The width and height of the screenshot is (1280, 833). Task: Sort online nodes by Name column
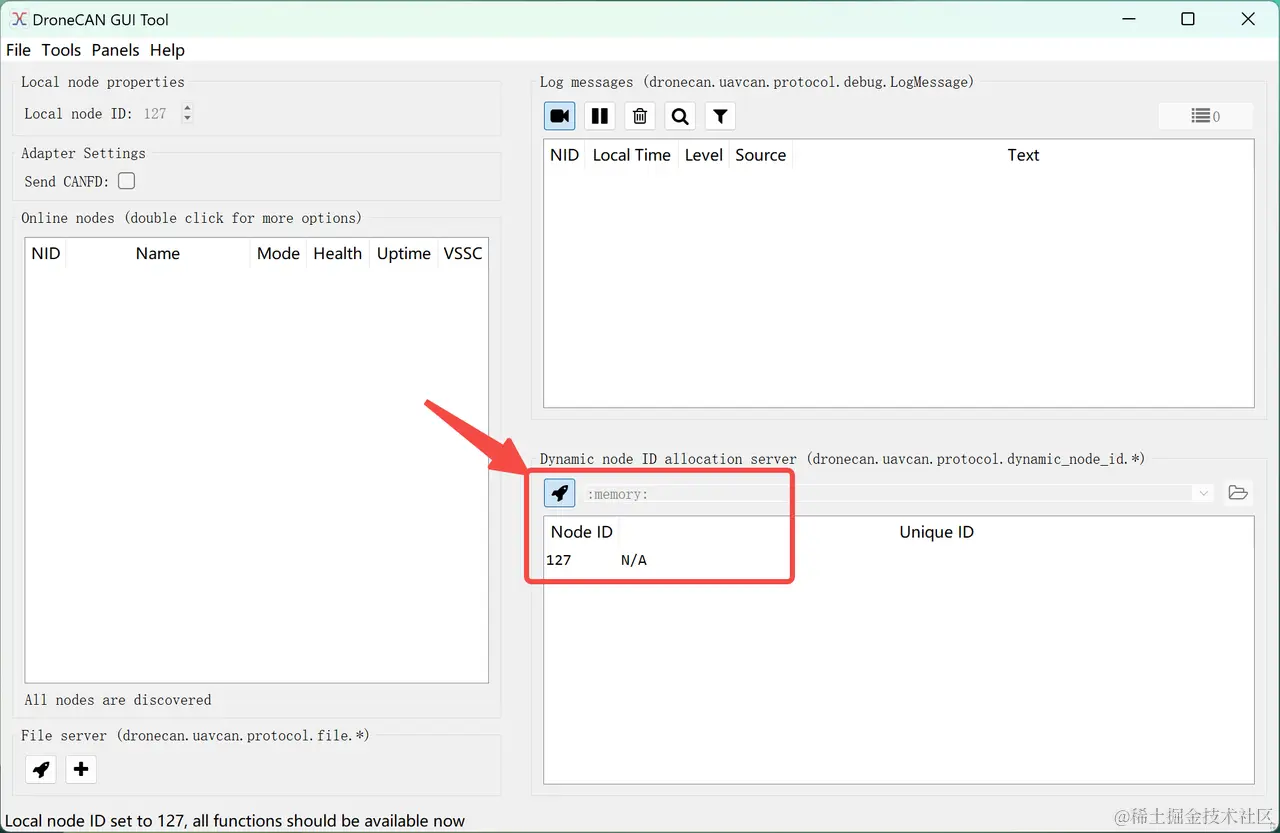click(158, 254)
